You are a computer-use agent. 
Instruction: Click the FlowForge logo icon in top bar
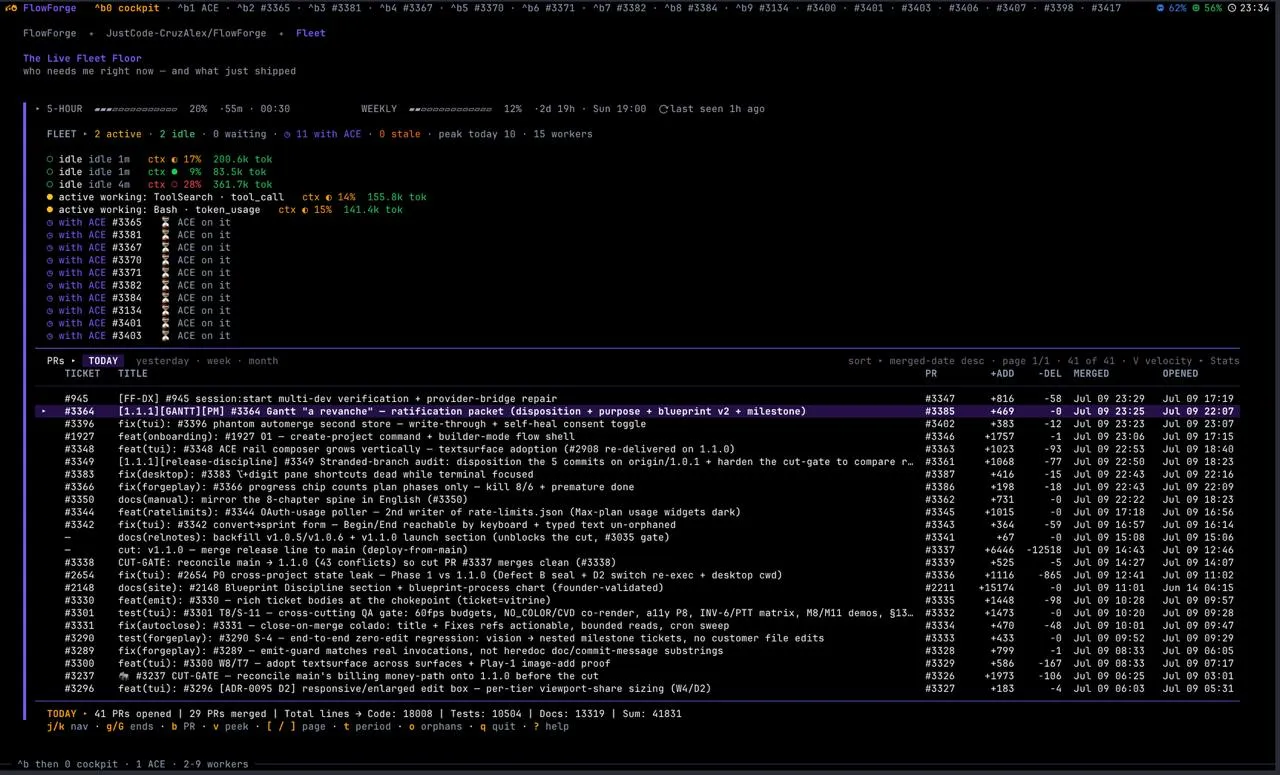[11, 8]
